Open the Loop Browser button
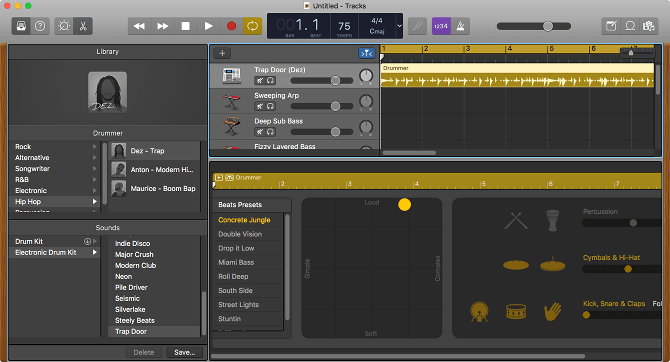The height and width of the screenshot is (362, 670). pyautogui.click(x=630, y=26)
